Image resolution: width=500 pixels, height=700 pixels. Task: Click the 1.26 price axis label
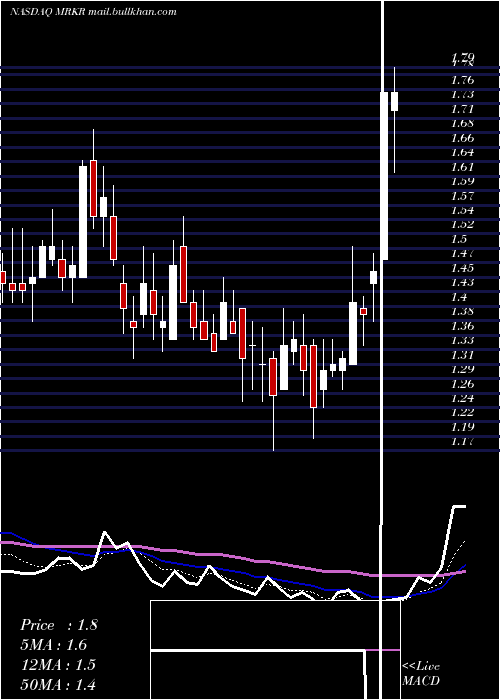pyautogui.click(x=462, y=384)
